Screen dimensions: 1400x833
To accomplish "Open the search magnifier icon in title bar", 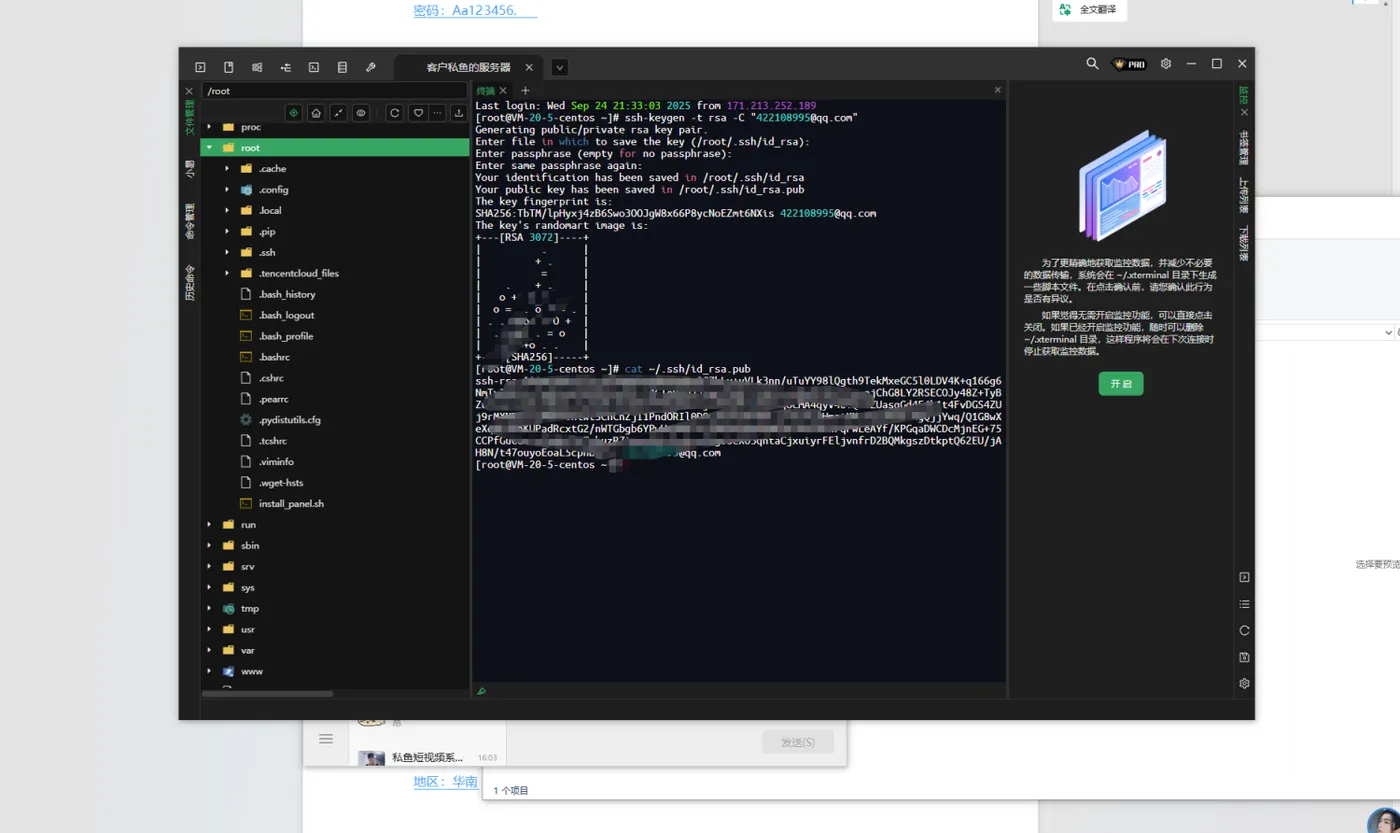I will [x=1092, y=64].
